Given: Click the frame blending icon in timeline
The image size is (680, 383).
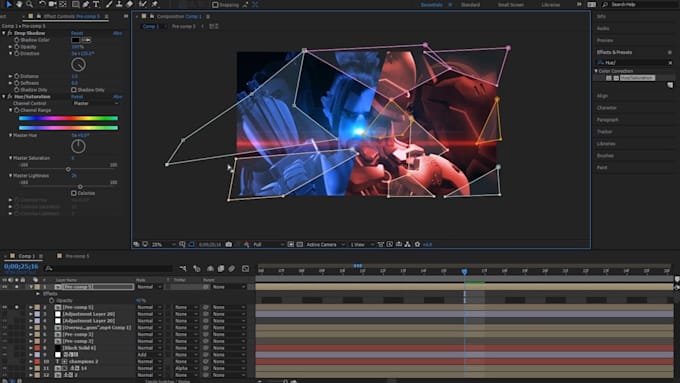Looking at the screenshot, I should click(221, 269).
